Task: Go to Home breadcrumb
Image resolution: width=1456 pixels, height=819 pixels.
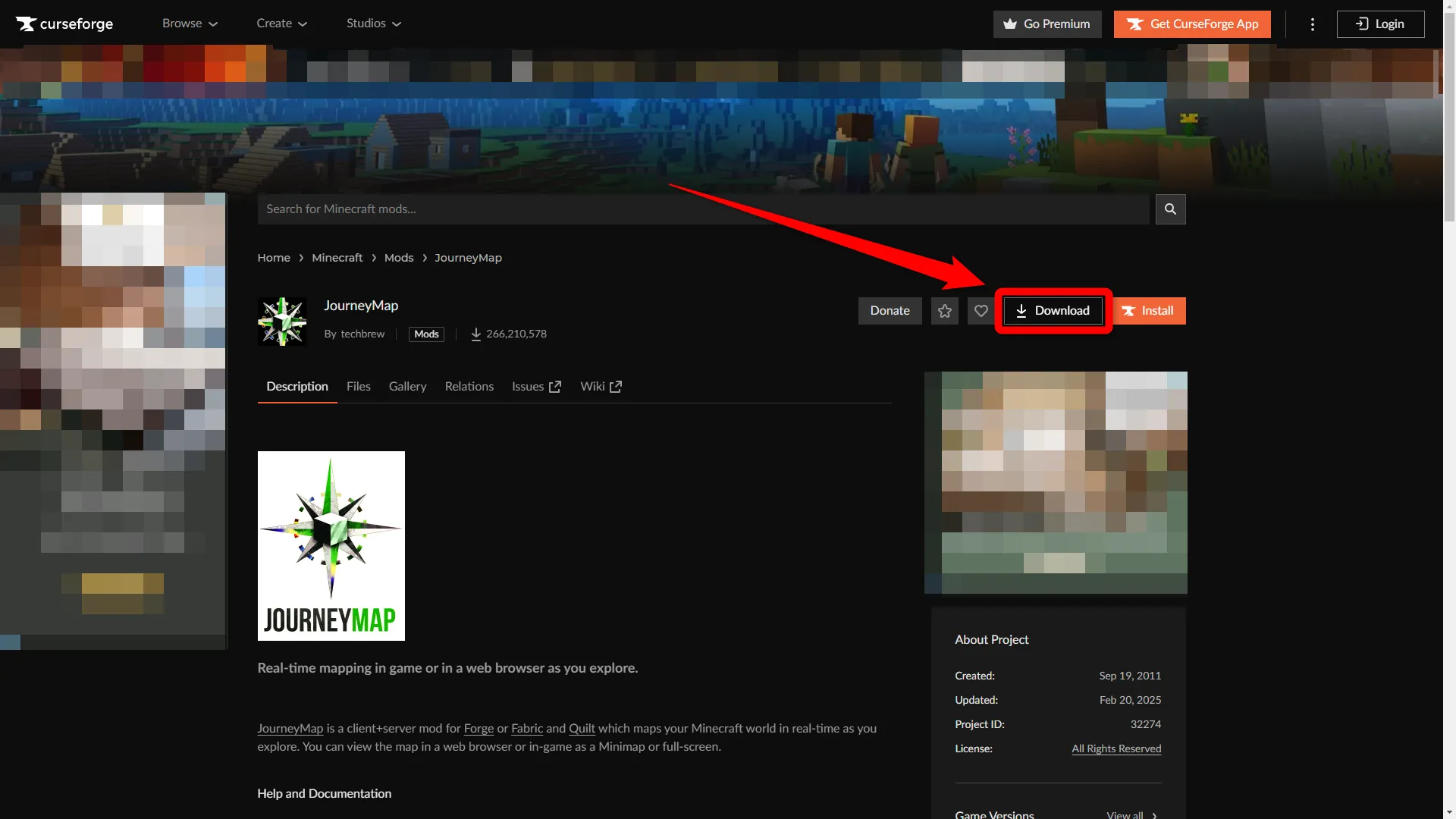Action: pos(274,258)
